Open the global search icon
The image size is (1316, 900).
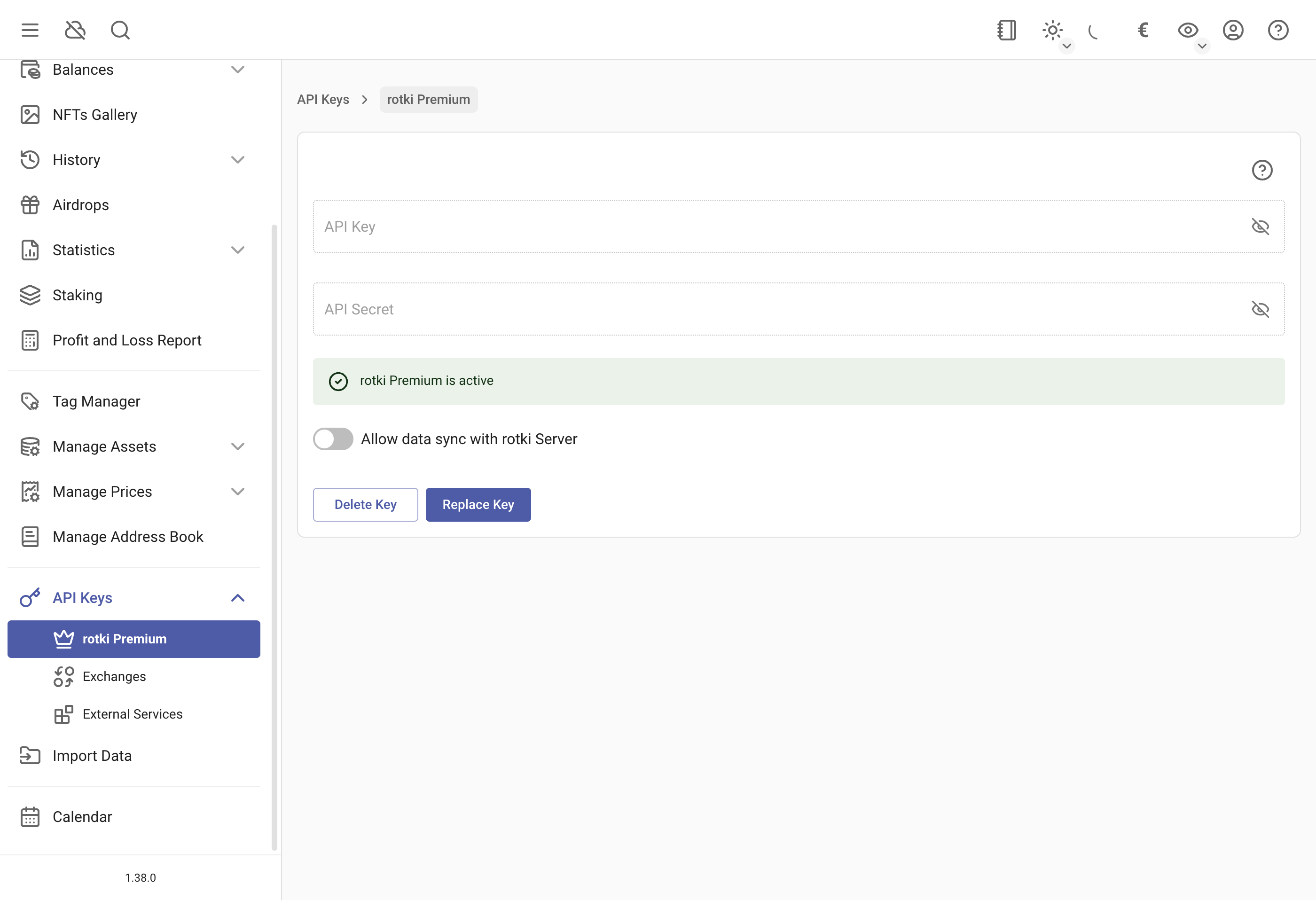[x=120, y=30]
